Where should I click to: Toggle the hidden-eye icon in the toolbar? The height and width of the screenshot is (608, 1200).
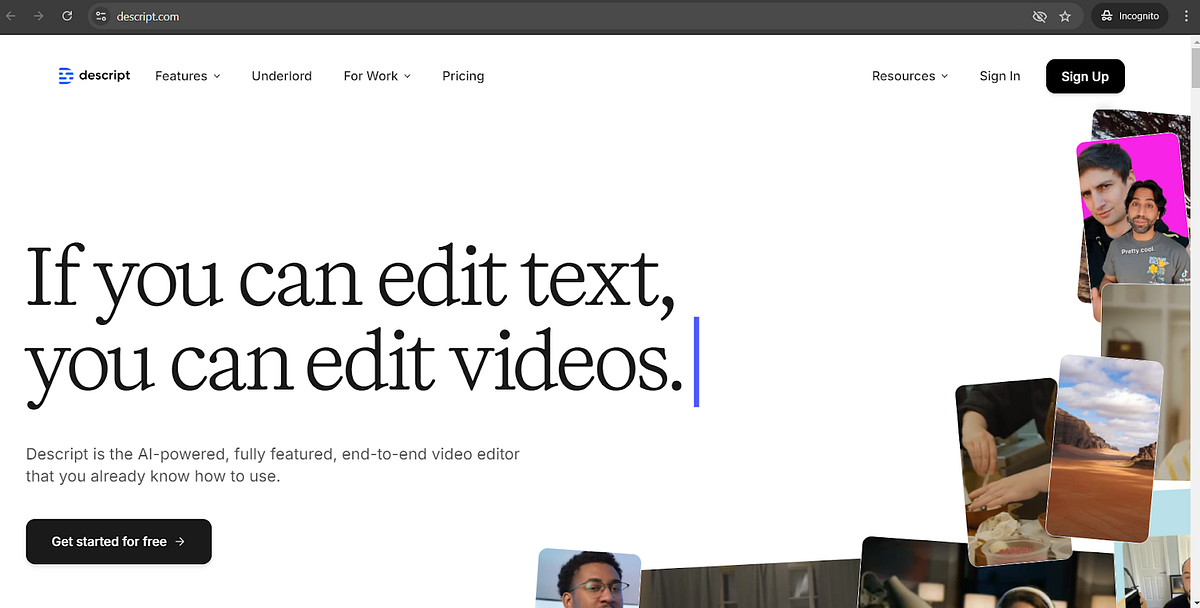point(1039,16)
